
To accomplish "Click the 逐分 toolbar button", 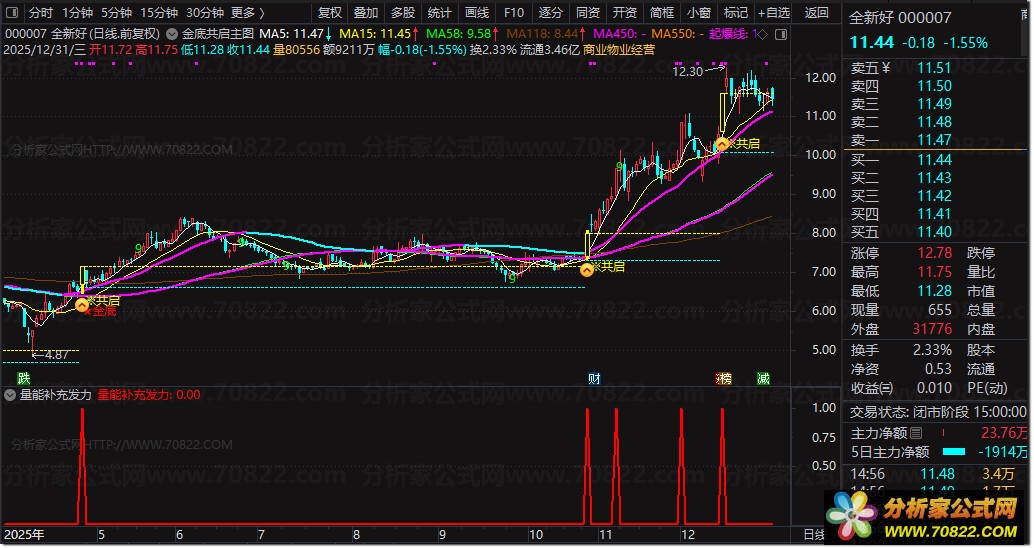I will pos(551,13).
